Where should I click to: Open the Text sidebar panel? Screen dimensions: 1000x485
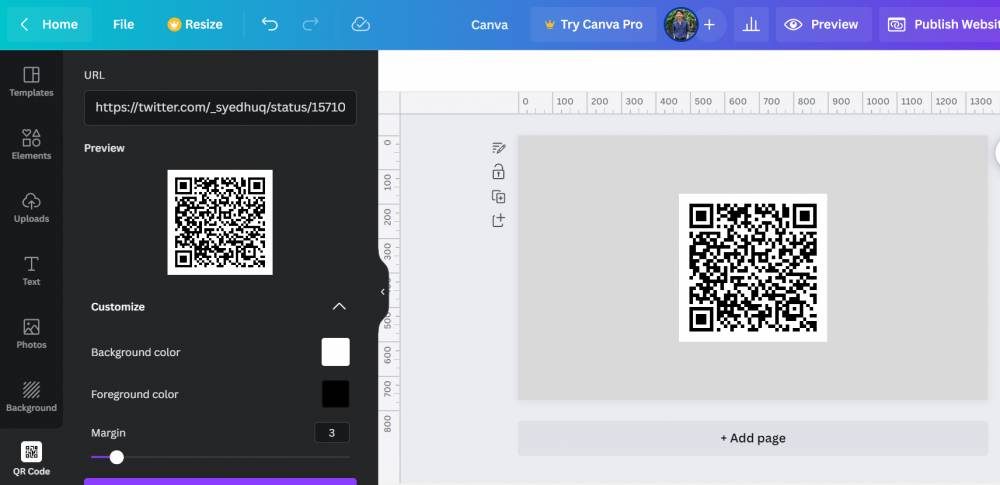click(x=31, y=271)
